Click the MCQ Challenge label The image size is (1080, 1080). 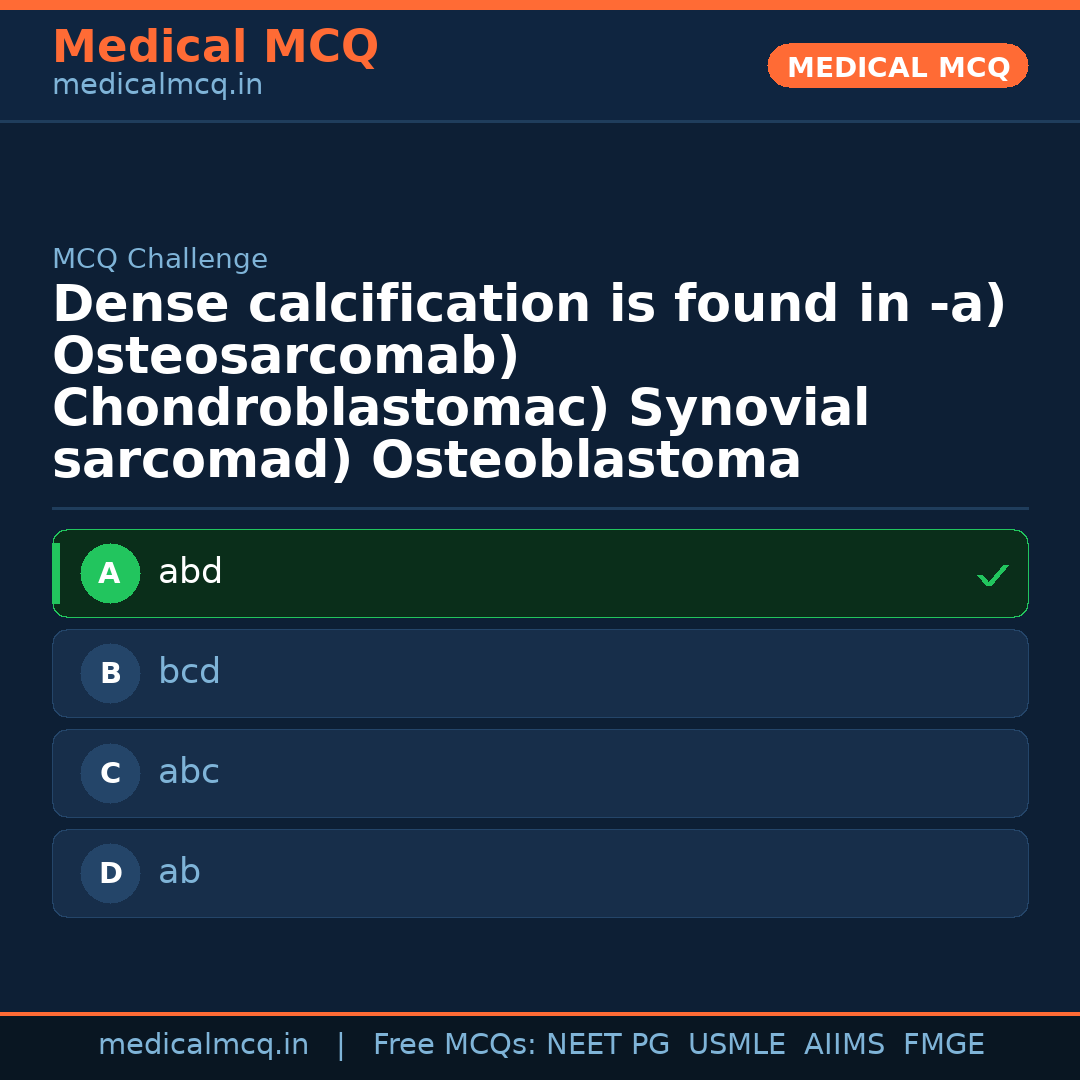point(160,258)
